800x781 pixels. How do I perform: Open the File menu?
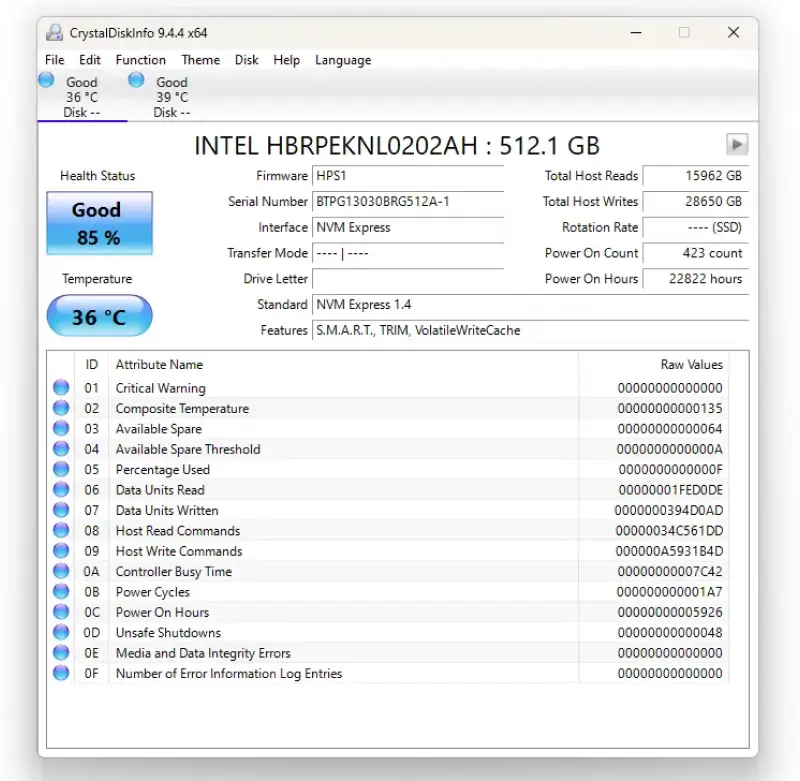tap(55, 60)
